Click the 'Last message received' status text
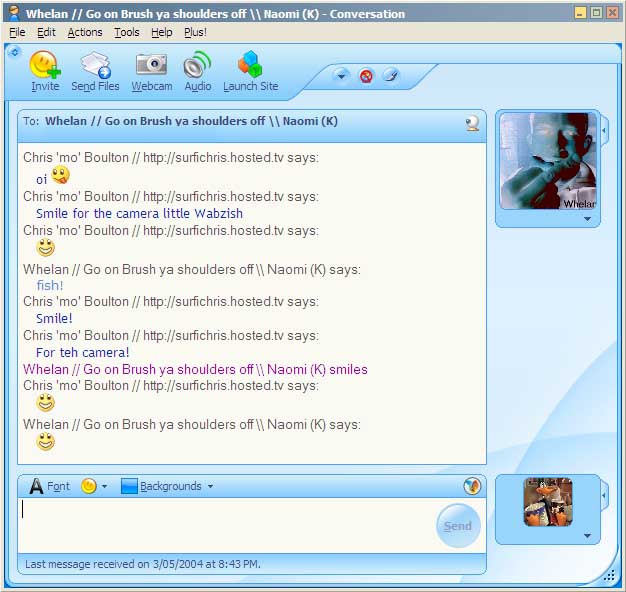The image size is (626, 592). (143, 564)
